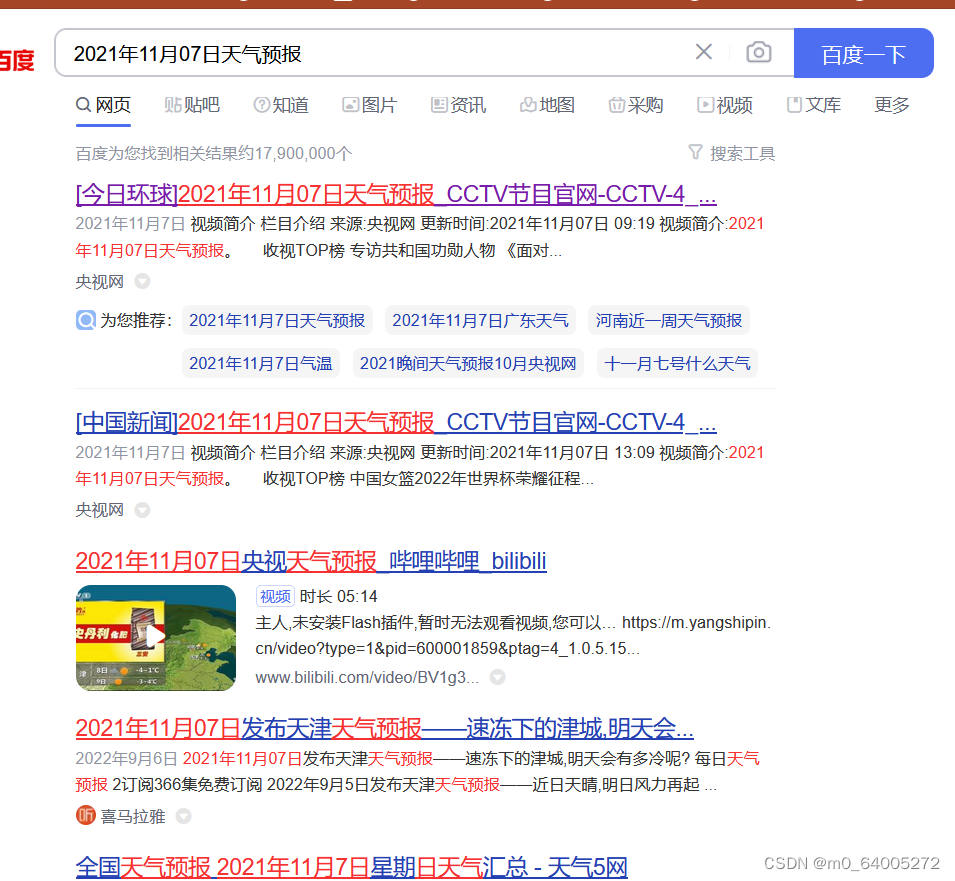The width and height of the screenshot is (955, 881).
Task: Open the 全国天气预报 天气5网 result
Action: [351, 867]
